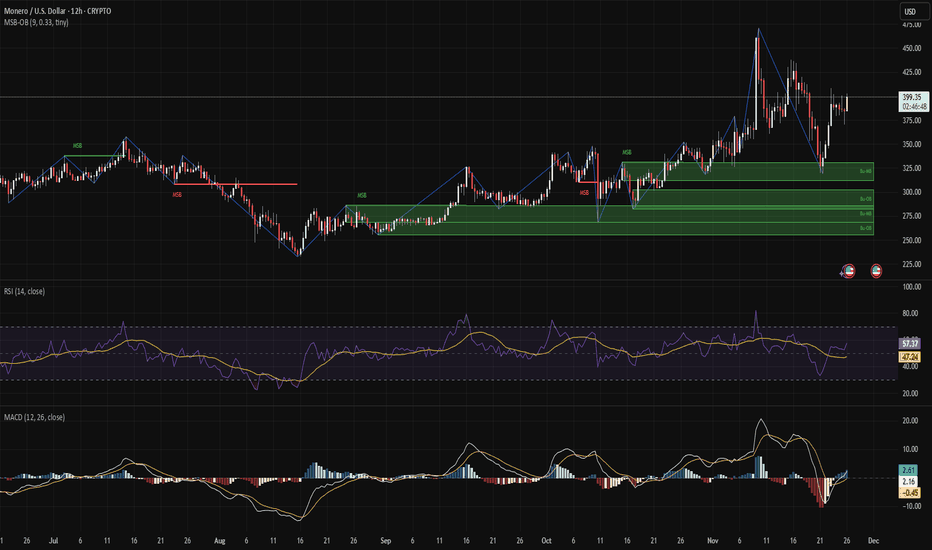Select the lowest green Bu-OB order block label

[x=866, y=229]
